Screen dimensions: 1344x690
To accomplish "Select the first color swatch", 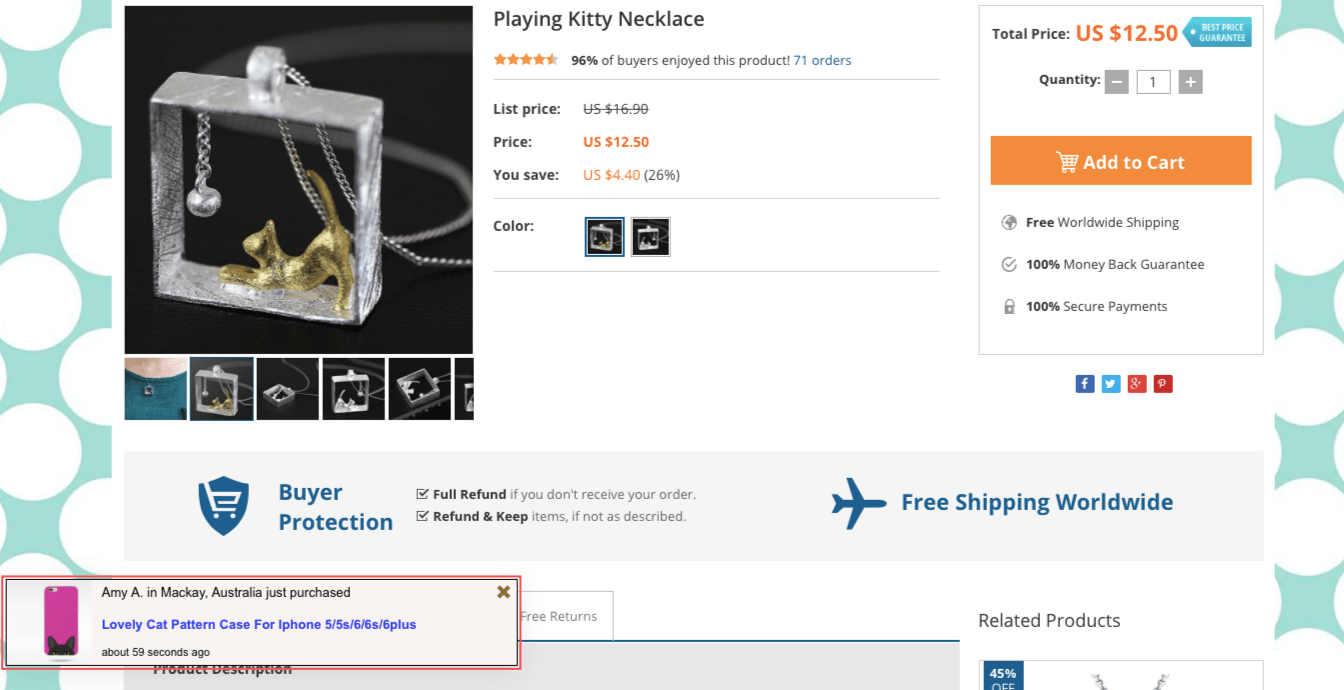I will pos(605,237).
